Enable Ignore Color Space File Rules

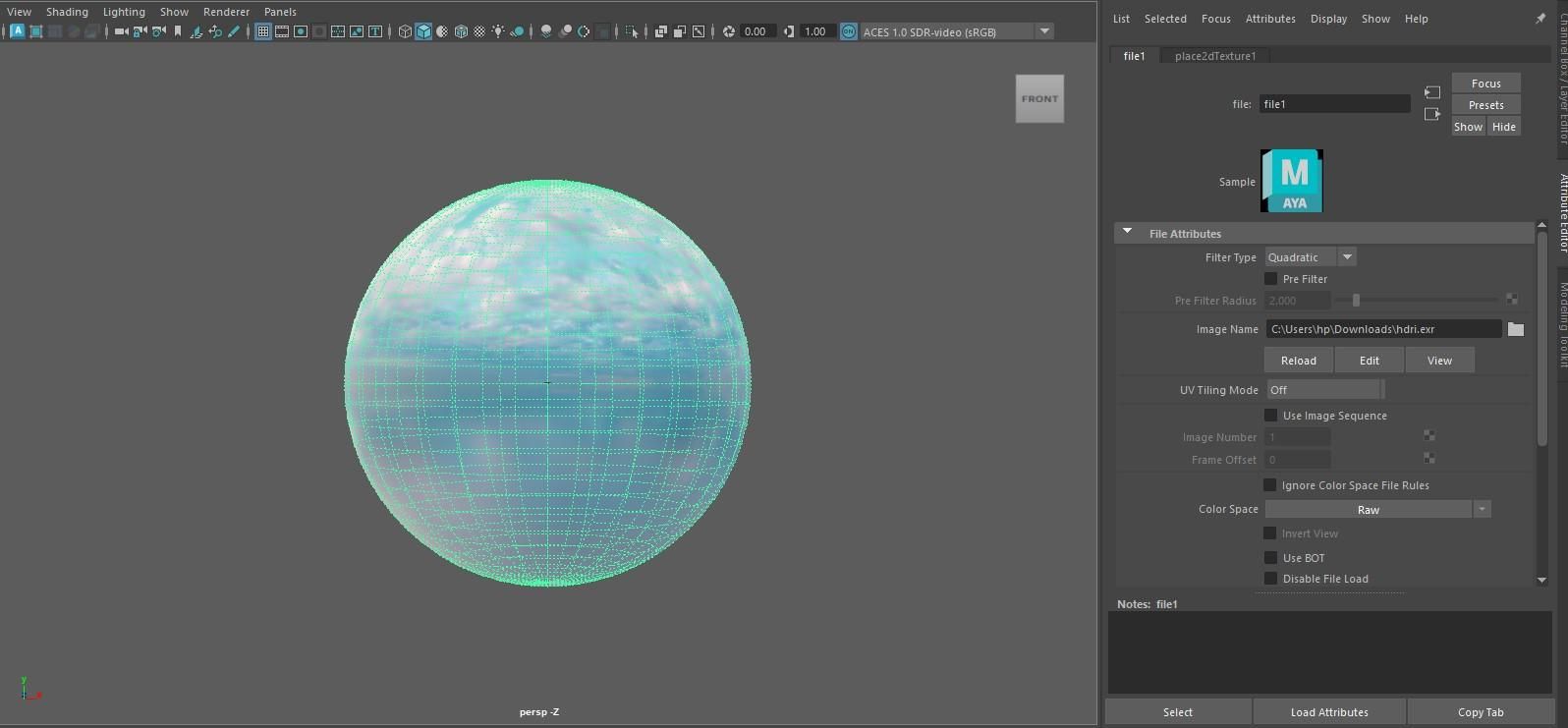1269,485
